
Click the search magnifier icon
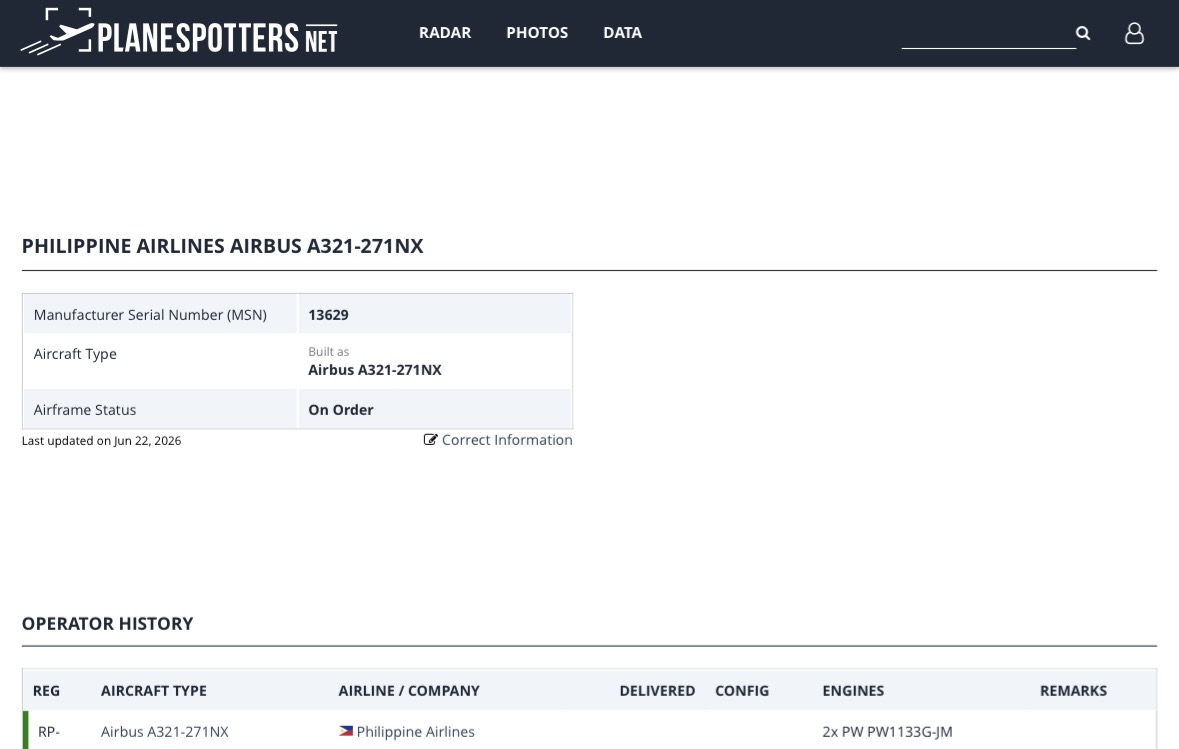1083,33
